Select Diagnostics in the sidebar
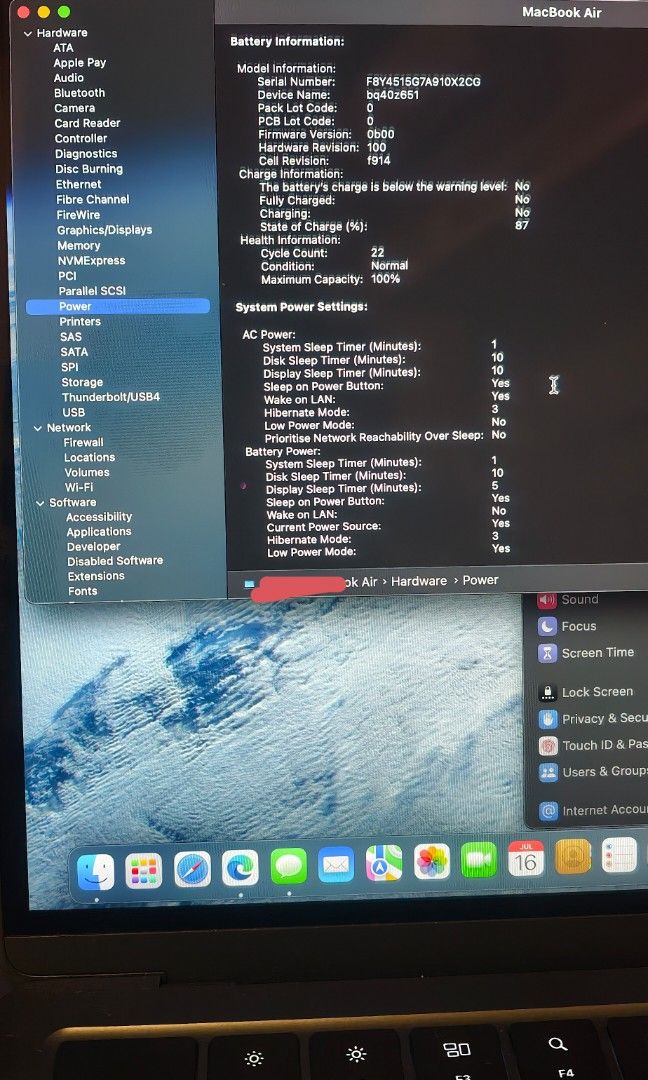This screenshot has height=1080, width=648. (86, 154)
